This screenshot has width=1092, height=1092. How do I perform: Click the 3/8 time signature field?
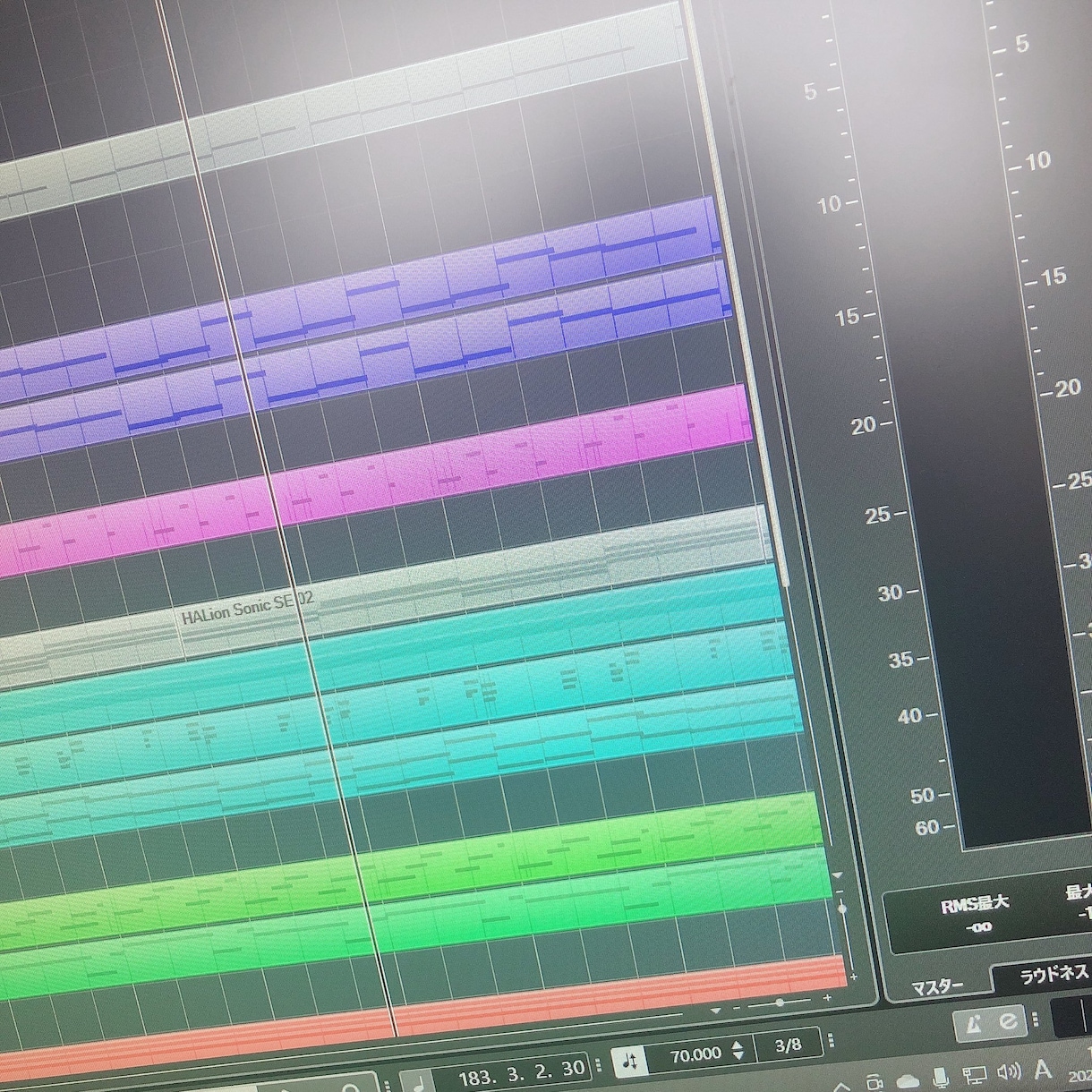point(789,1045)
